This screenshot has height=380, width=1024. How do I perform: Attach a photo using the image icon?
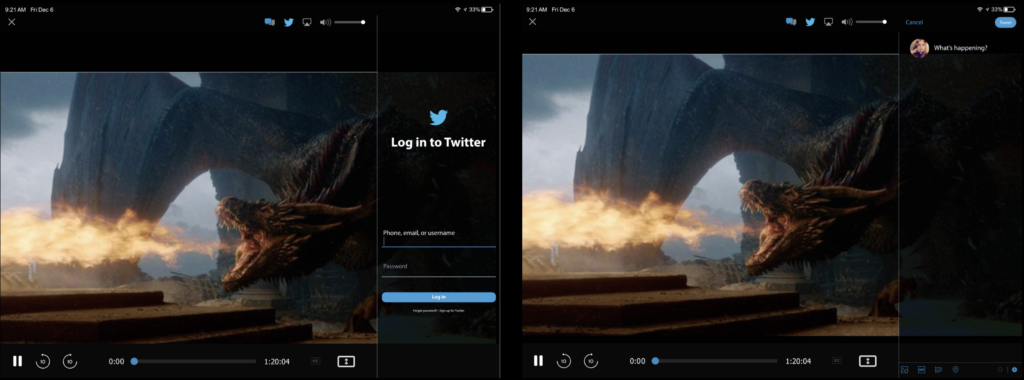tap(904, 370)
